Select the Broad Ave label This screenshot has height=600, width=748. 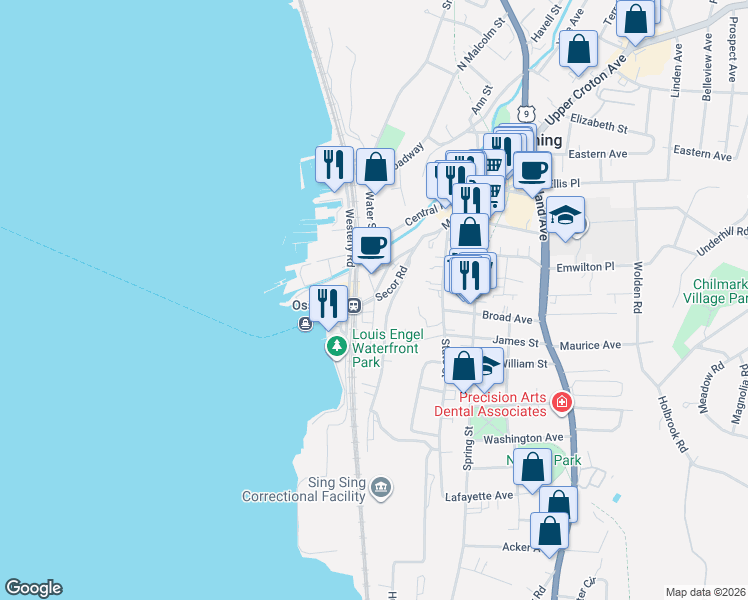(507, 317)
